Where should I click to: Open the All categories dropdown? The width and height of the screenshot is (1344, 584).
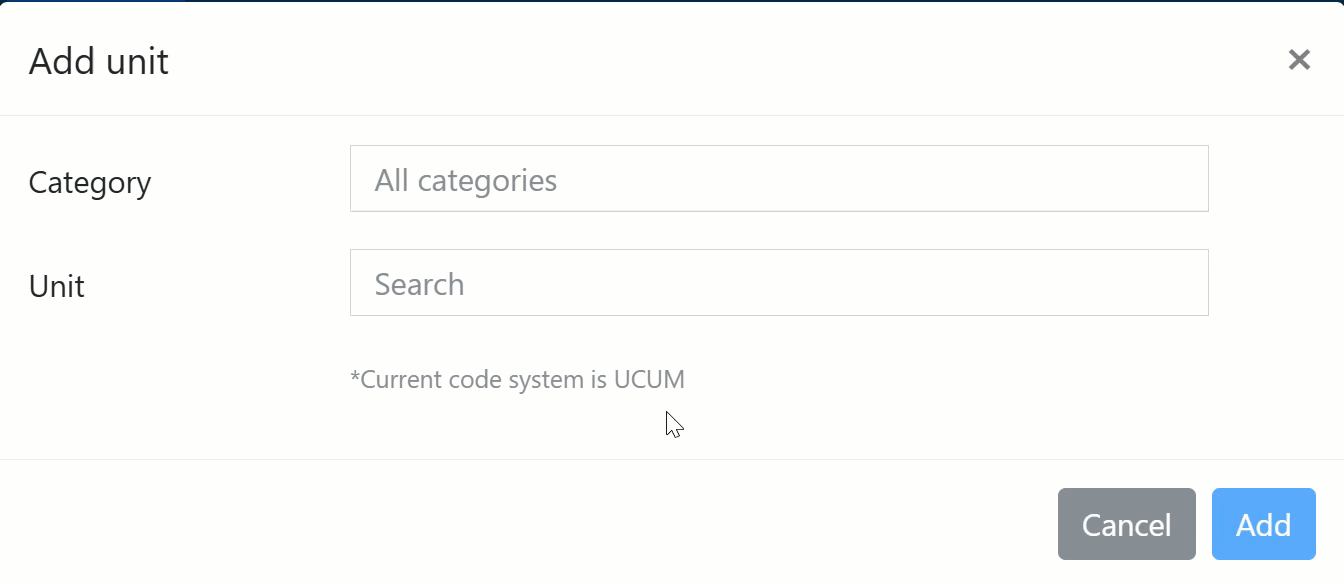[779, 179]
